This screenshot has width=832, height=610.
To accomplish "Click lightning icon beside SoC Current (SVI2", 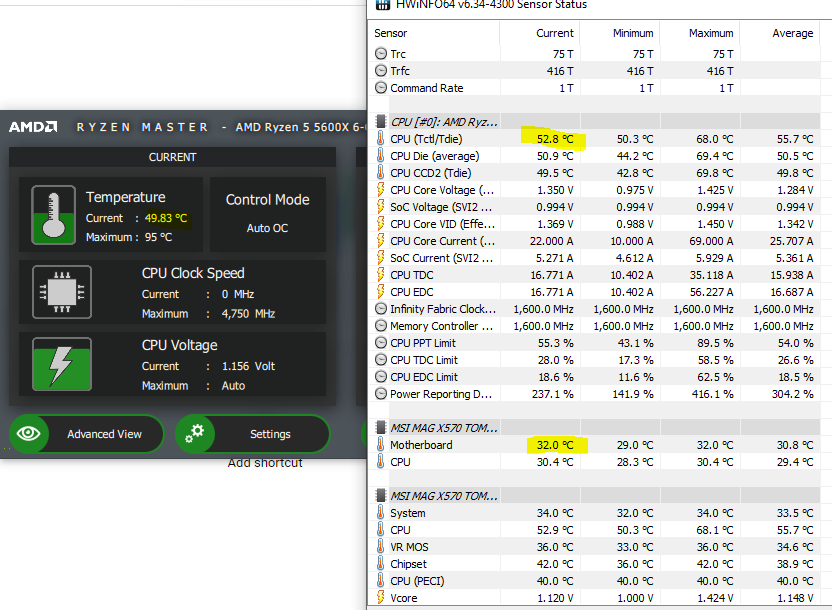I will 380,257.
